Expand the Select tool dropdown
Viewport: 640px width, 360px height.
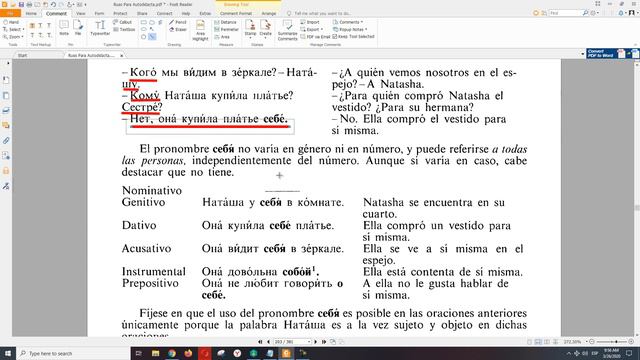(x=23, y=29)
